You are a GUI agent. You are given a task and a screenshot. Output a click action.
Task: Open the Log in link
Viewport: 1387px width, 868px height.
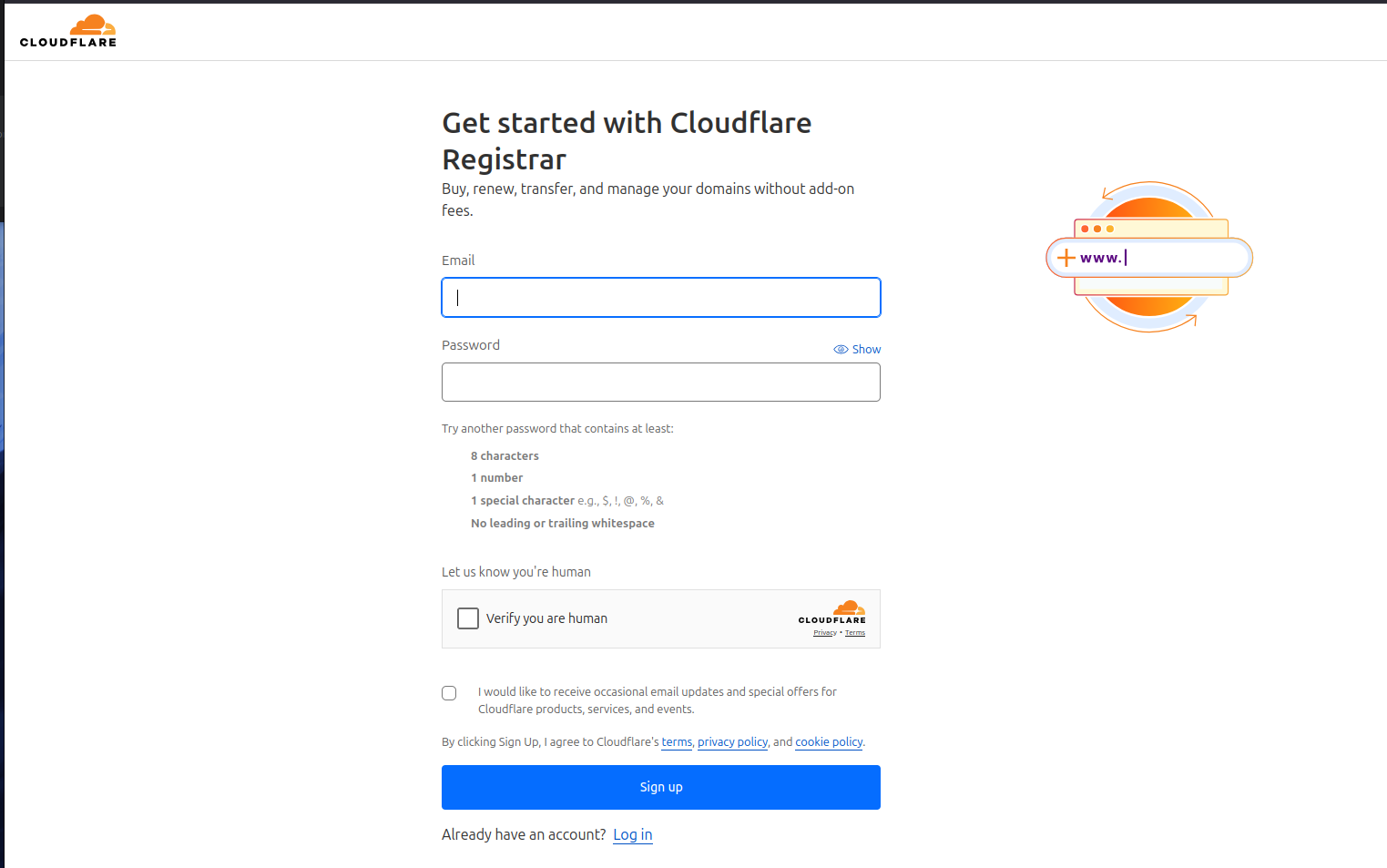pos(633,835)
